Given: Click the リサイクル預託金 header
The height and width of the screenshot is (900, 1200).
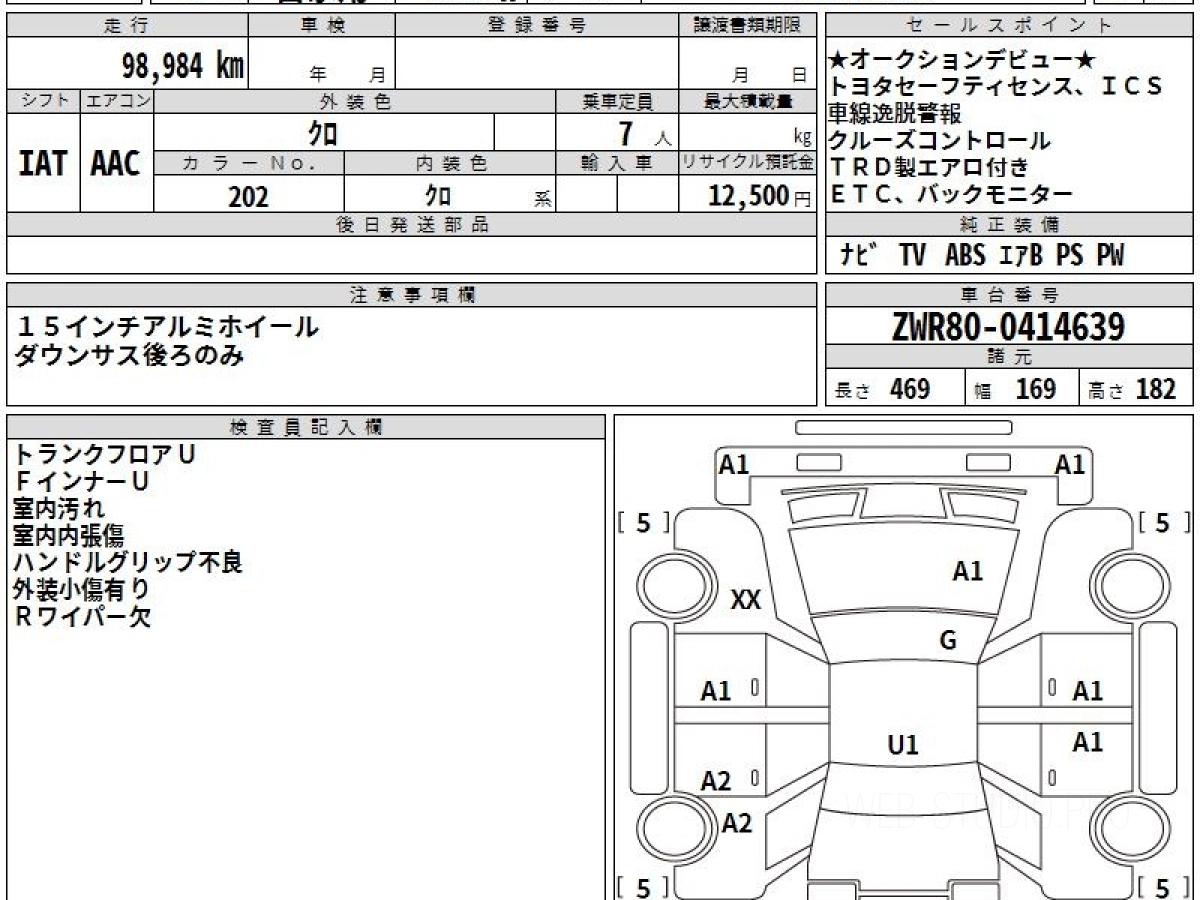Looking at the screenshot, I should (x=748, y=163).
